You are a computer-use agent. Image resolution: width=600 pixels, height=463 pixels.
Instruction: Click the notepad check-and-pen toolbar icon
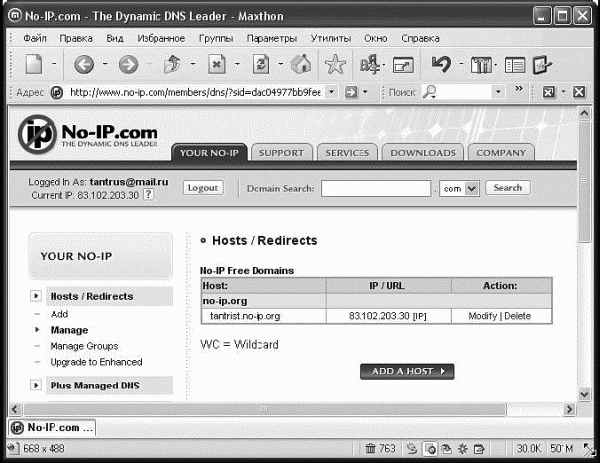pos(542,65)
